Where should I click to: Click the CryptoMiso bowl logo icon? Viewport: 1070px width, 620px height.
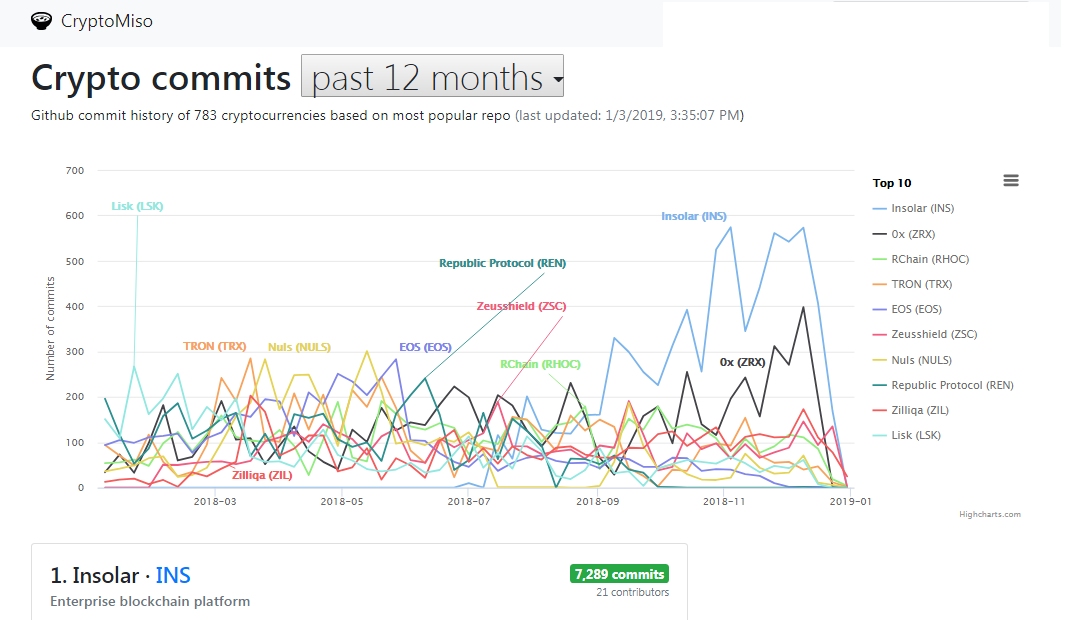42,21
